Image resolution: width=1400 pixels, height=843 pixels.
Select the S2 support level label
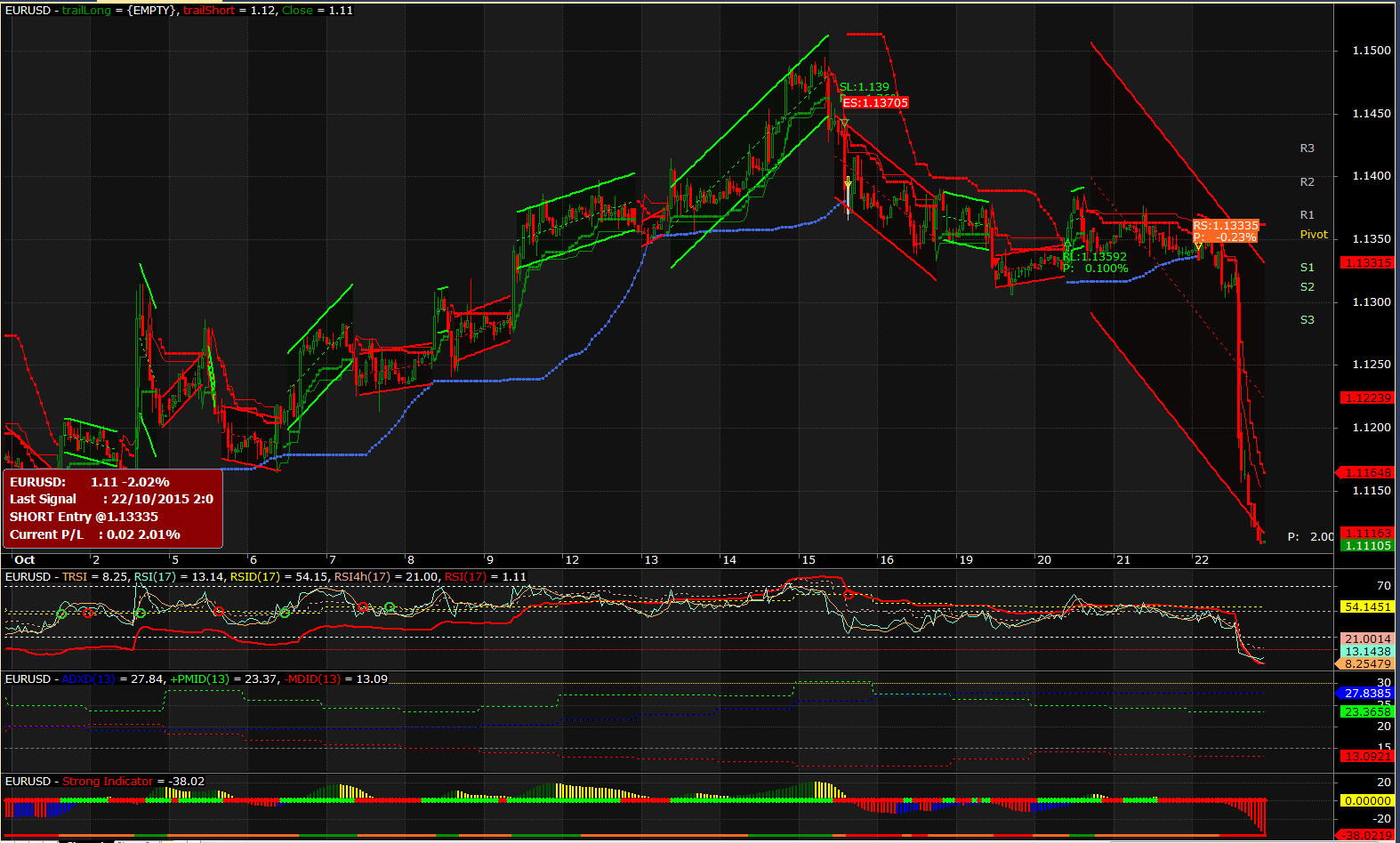[x=1307, y=286]
